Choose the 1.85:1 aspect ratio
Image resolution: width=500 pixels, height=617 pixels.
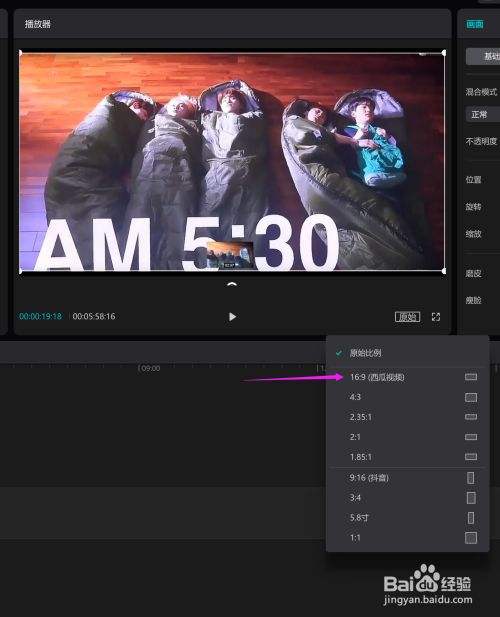[x=408, y=457]
